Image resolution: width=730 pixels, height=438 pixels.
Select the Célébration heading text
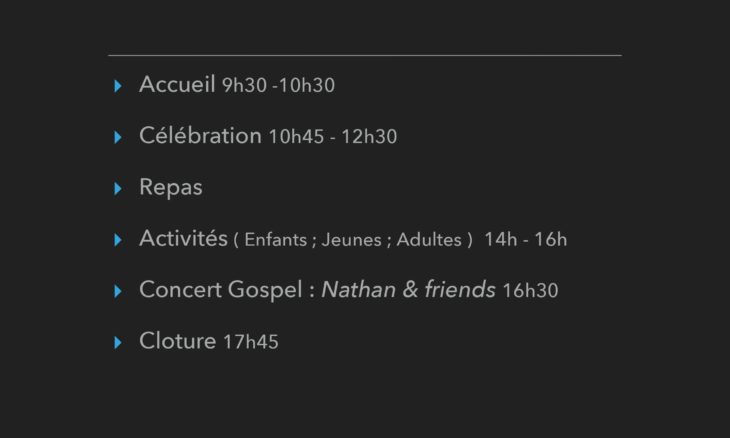(200, 135)
